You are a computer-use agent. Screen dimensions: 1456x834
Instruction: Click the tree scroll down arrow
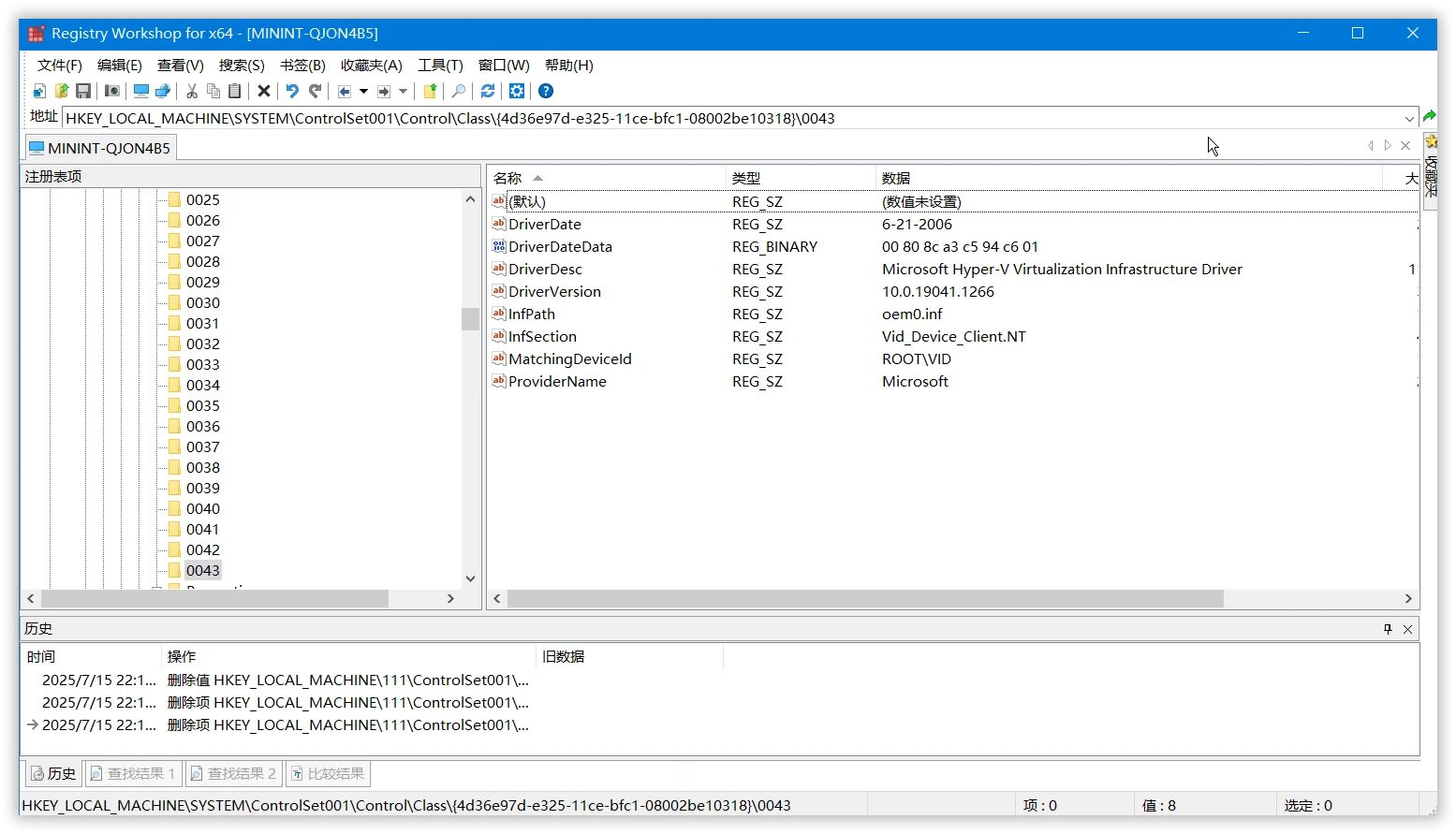tap(470, 578)
